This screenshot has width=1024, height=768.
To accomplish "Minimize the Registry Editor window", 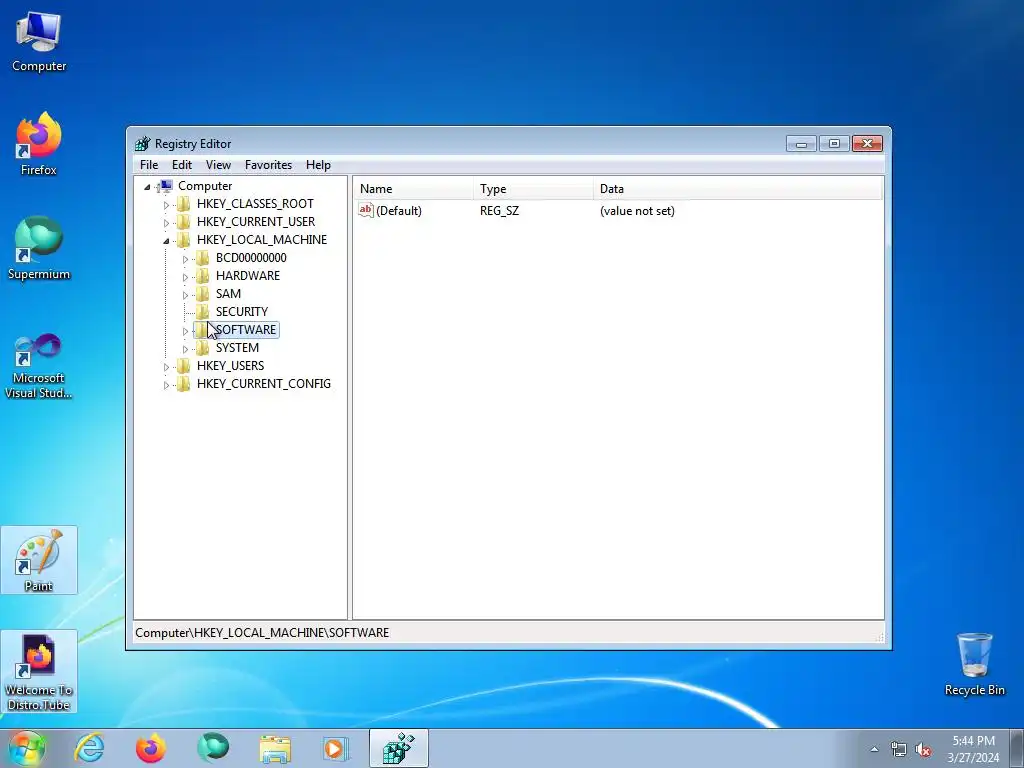I will click(x=801, y=144).
